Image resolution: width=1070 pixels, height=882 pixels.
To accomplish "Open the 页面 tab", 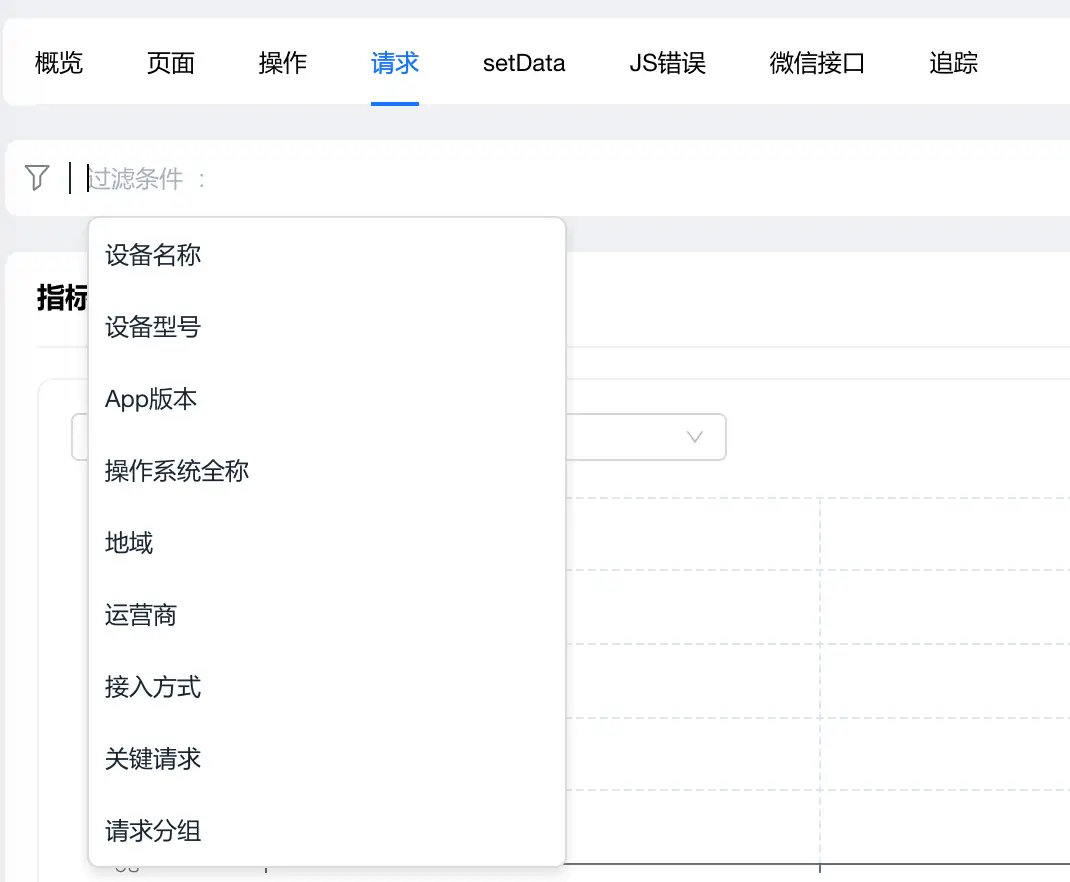I will tap(171, 64).
